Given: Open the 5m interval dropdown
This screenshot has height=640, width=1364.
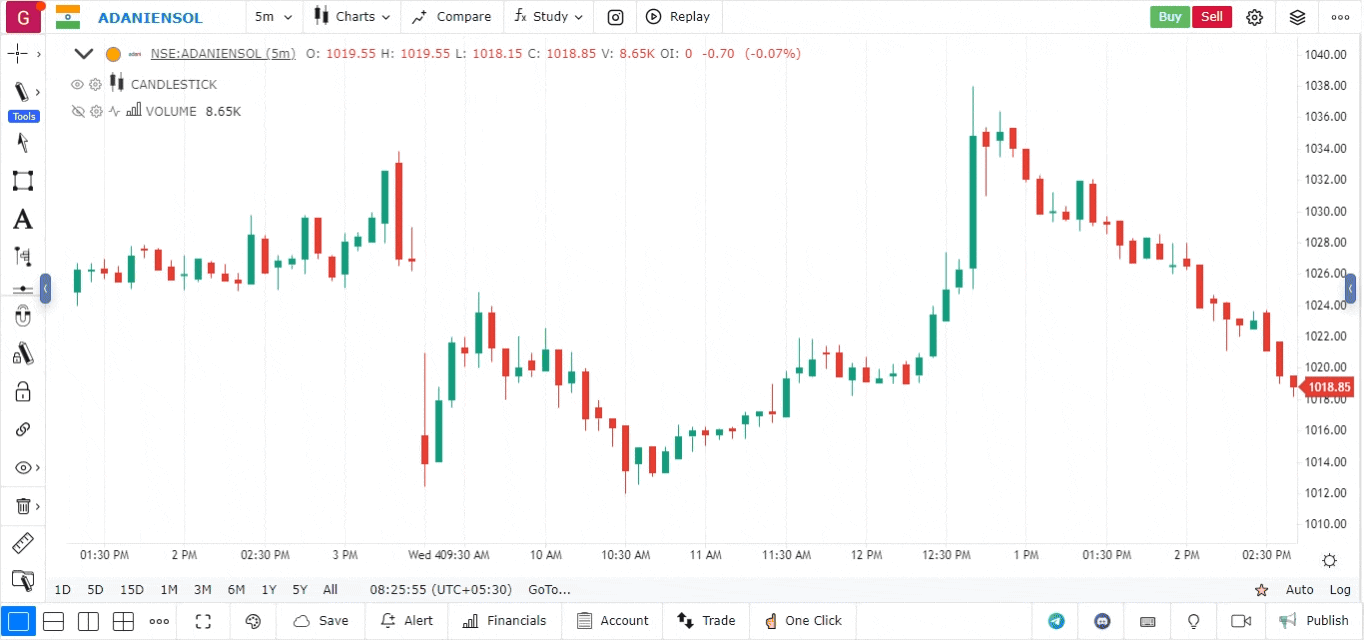Looking at the screenshot, I should [x=273, y=17].
